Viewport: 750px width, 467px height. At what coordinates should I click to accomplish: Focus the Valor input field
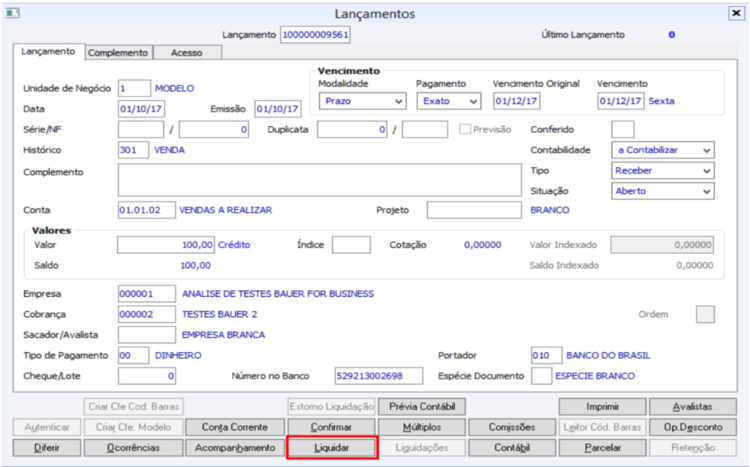point(166,245)
